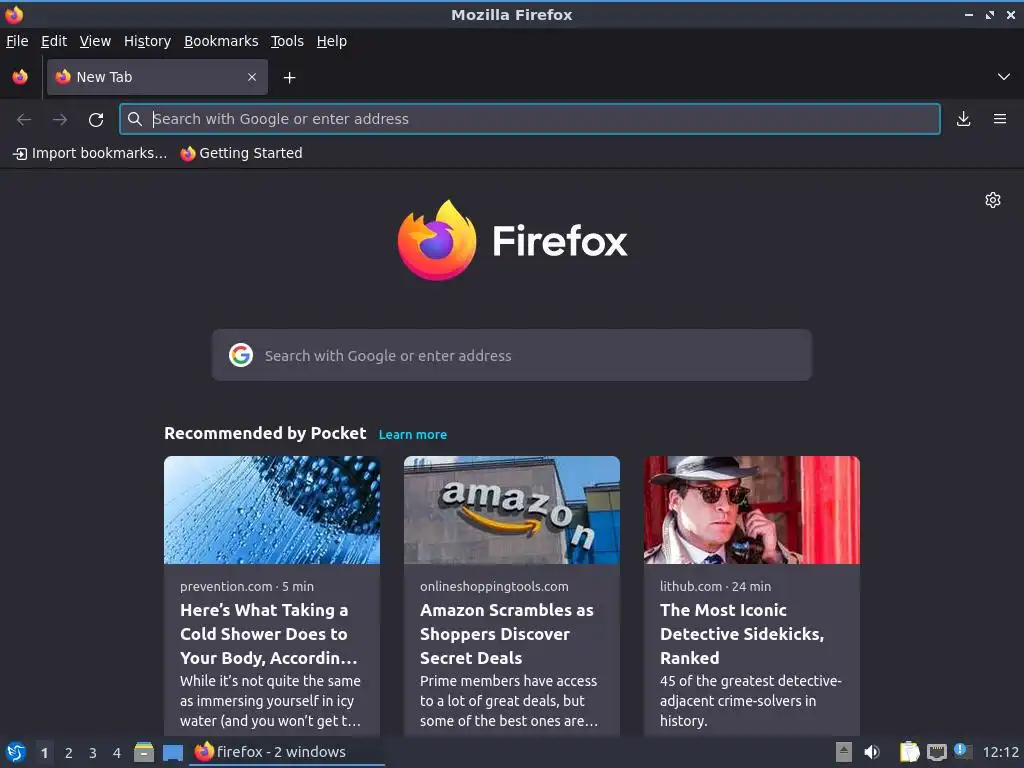Click the removable media eject tray icon
Screen dimensions: 1024x768
click(844, 752)
